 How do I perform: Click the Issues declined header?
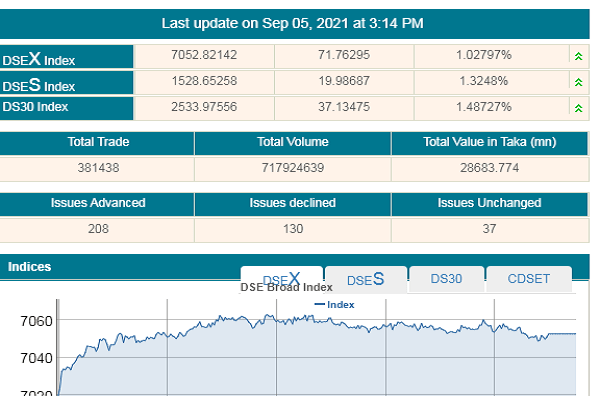[x=293, y=203]
